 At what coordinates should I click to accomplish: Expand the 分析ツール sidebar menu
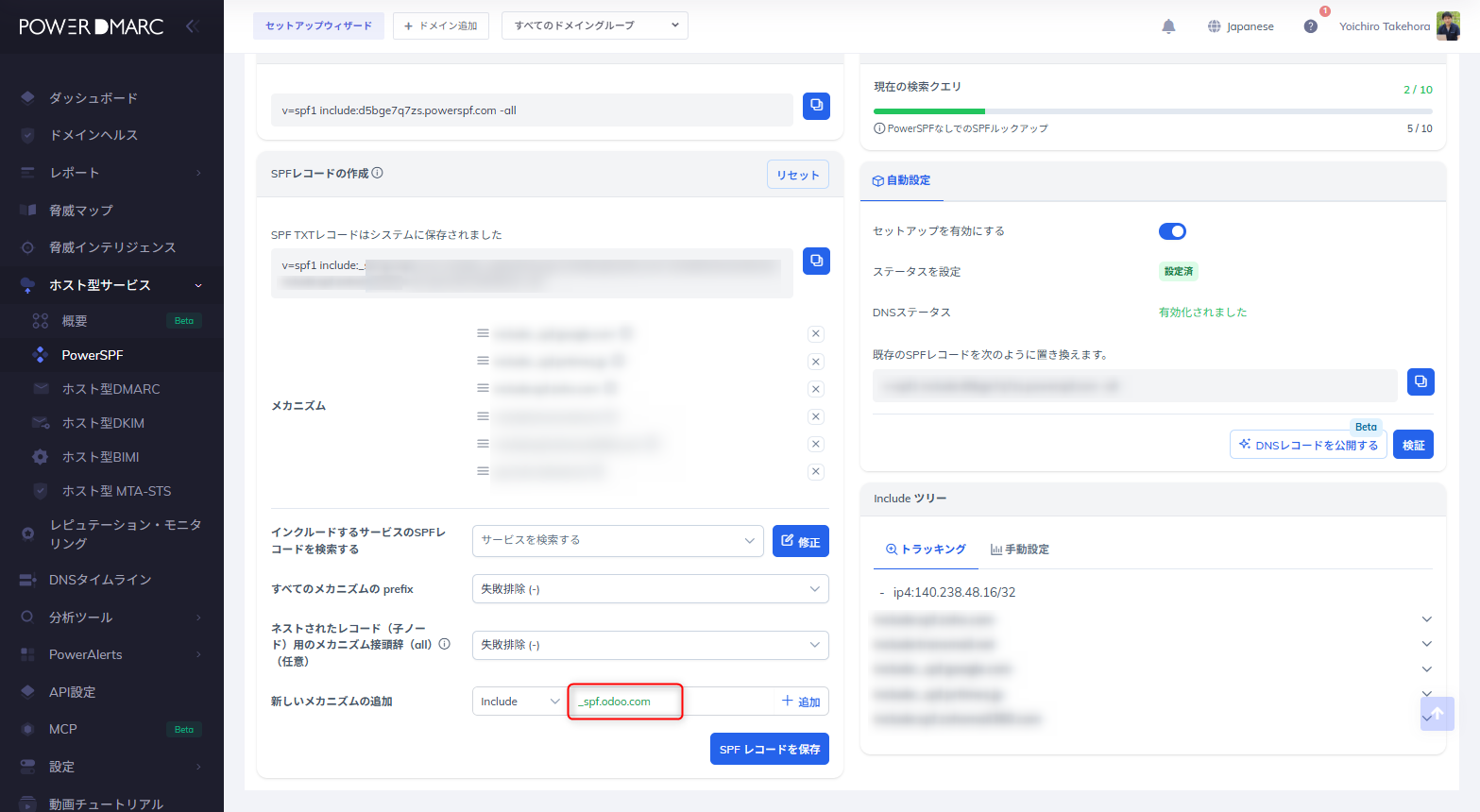[111, 617]
